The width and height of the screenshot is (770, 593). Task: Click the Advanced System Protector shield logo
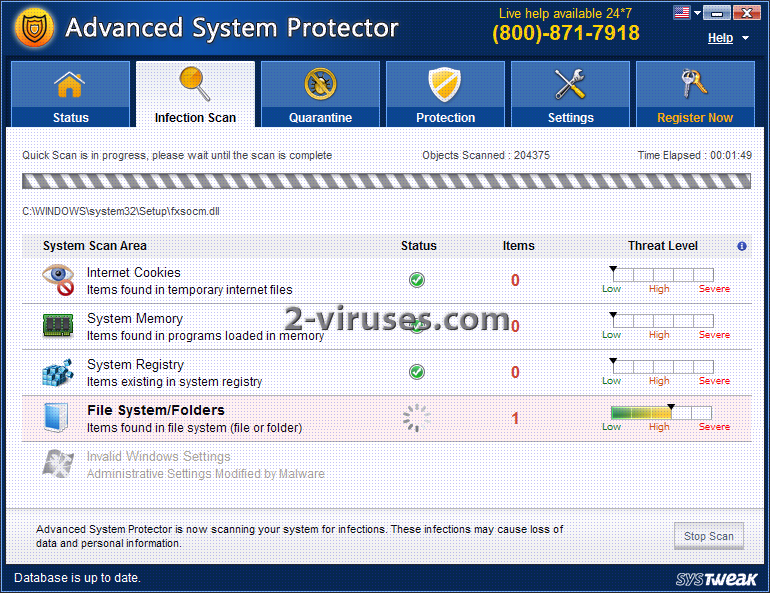(34, 28)
